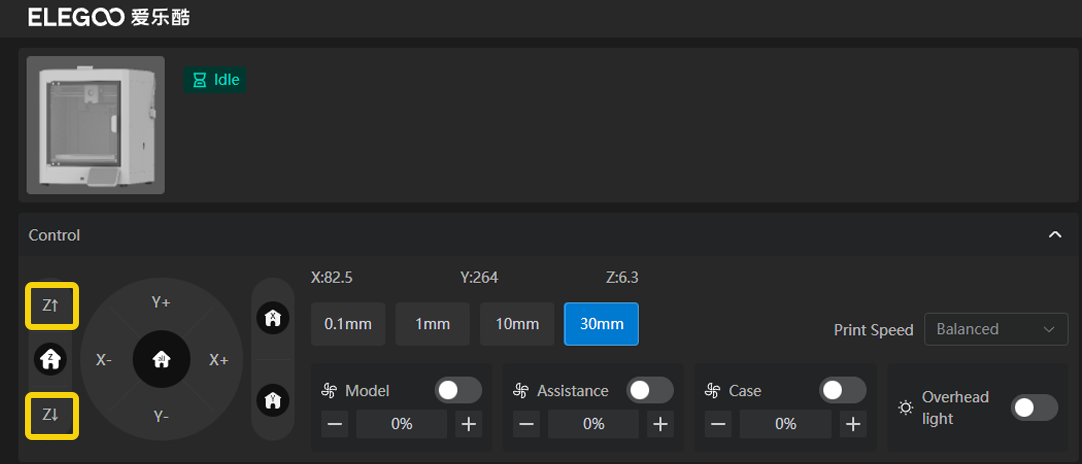Home all axes with center home icon

162,360
